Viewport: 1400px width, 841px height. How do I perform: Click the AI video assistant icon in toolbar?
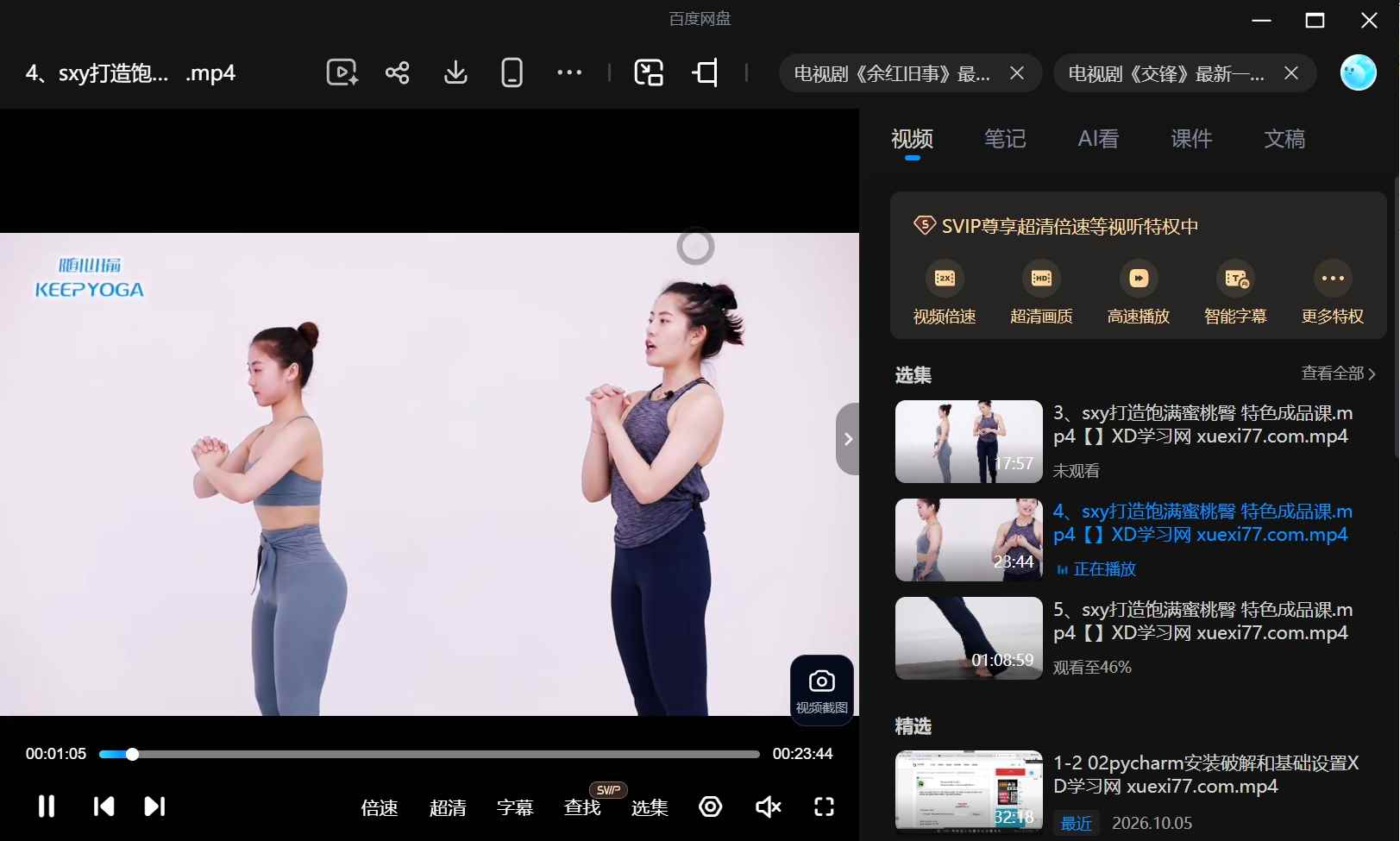coord(342,73)
